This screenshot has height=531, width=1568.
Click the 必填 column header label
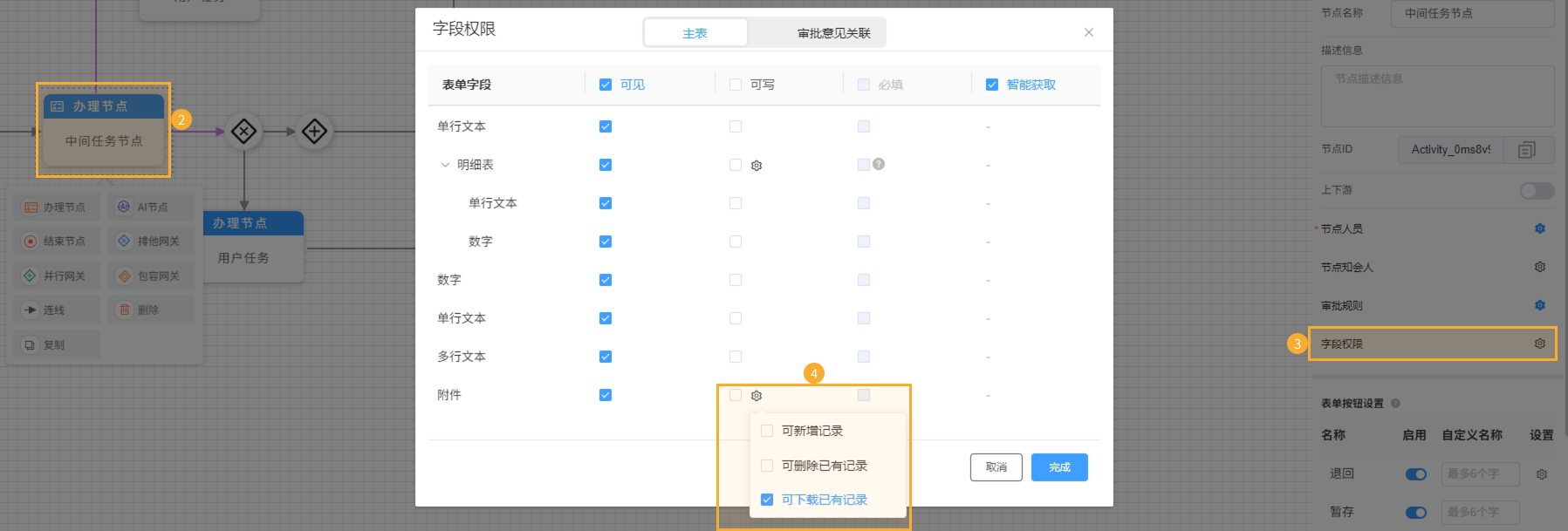(890, 85)
